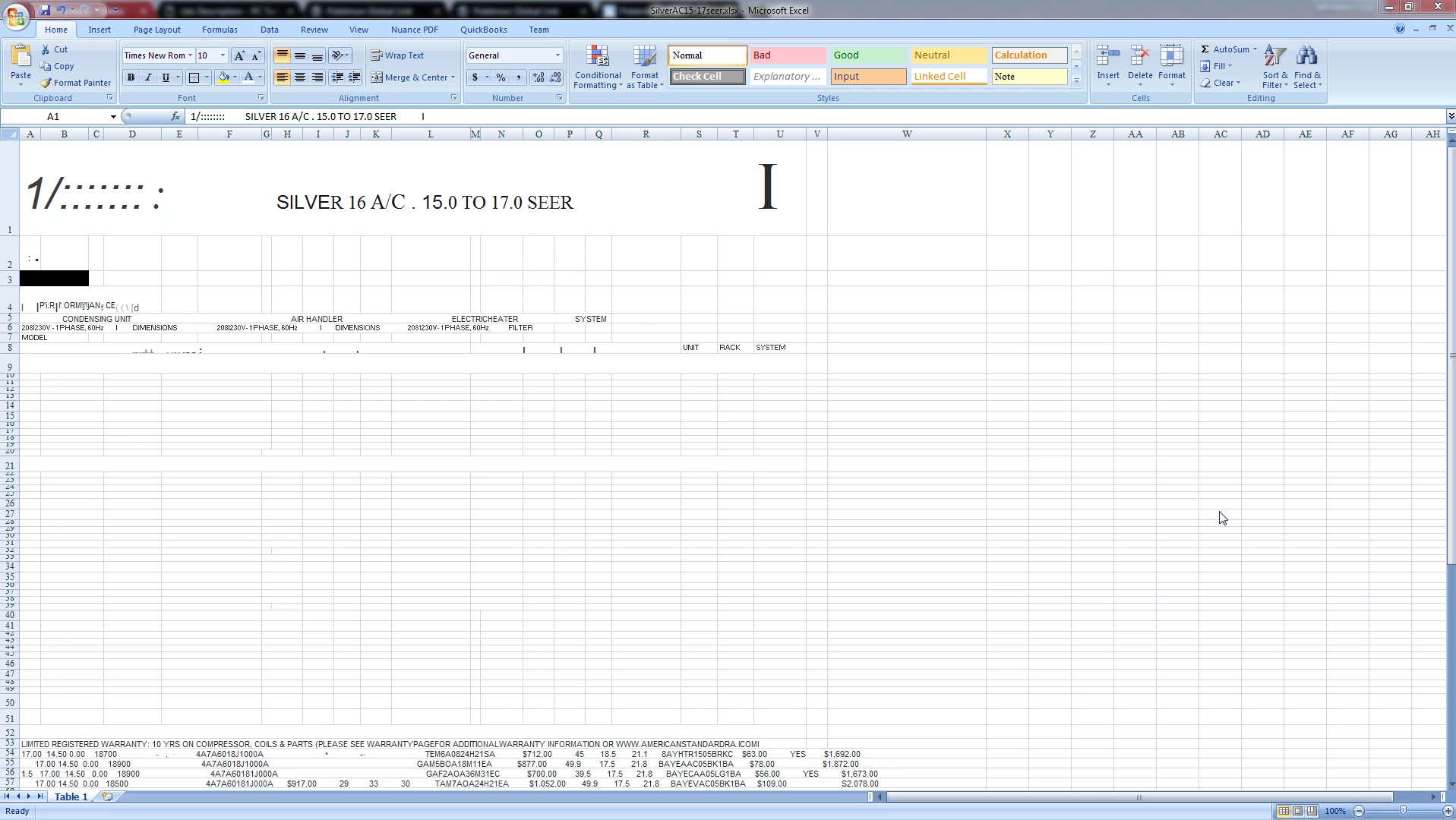Switch to the Page Layout tab
Viewport: 1456px width, 820px height.
tap(157, 30)
